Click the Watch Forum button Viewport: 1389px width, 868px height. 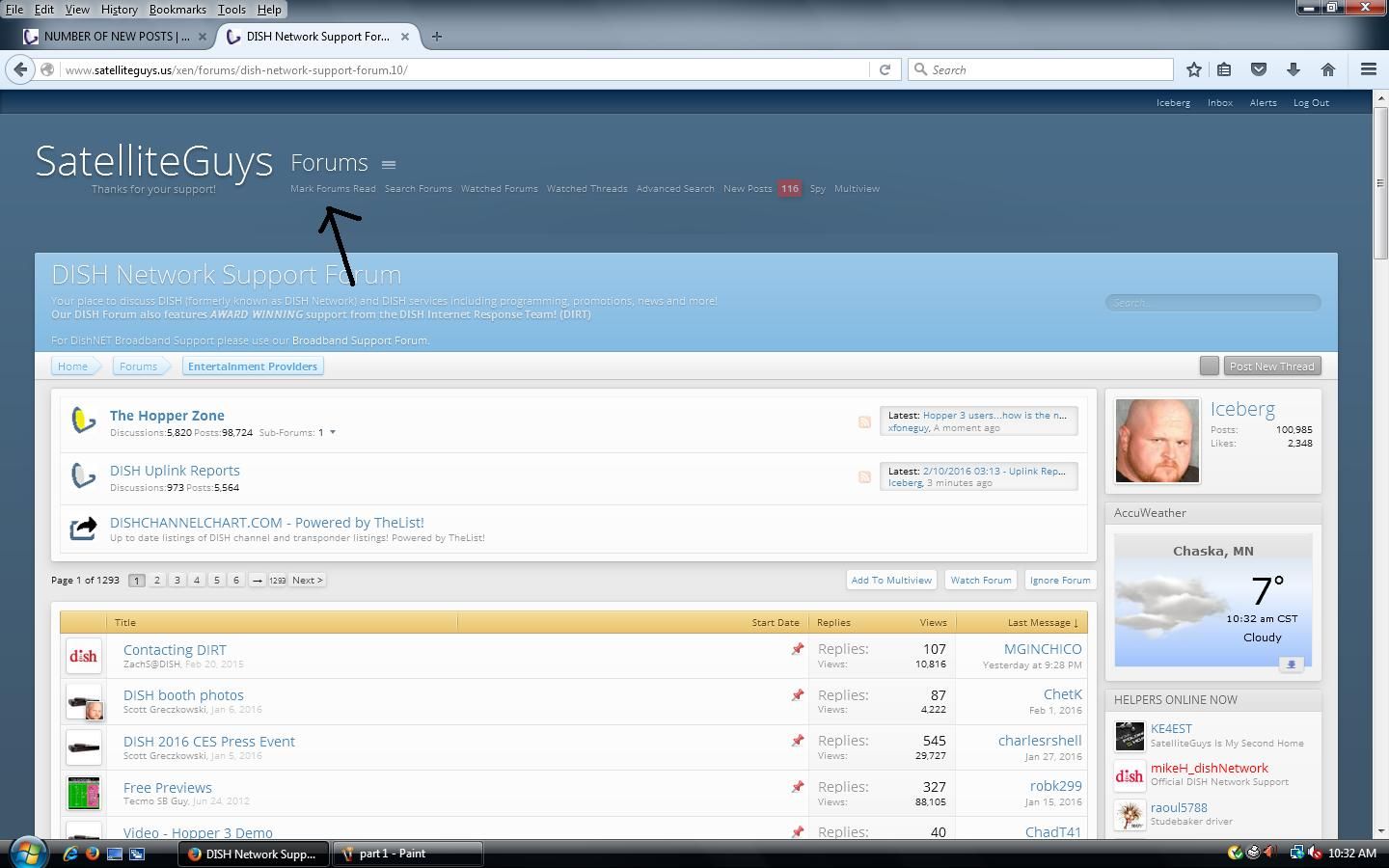981,580
